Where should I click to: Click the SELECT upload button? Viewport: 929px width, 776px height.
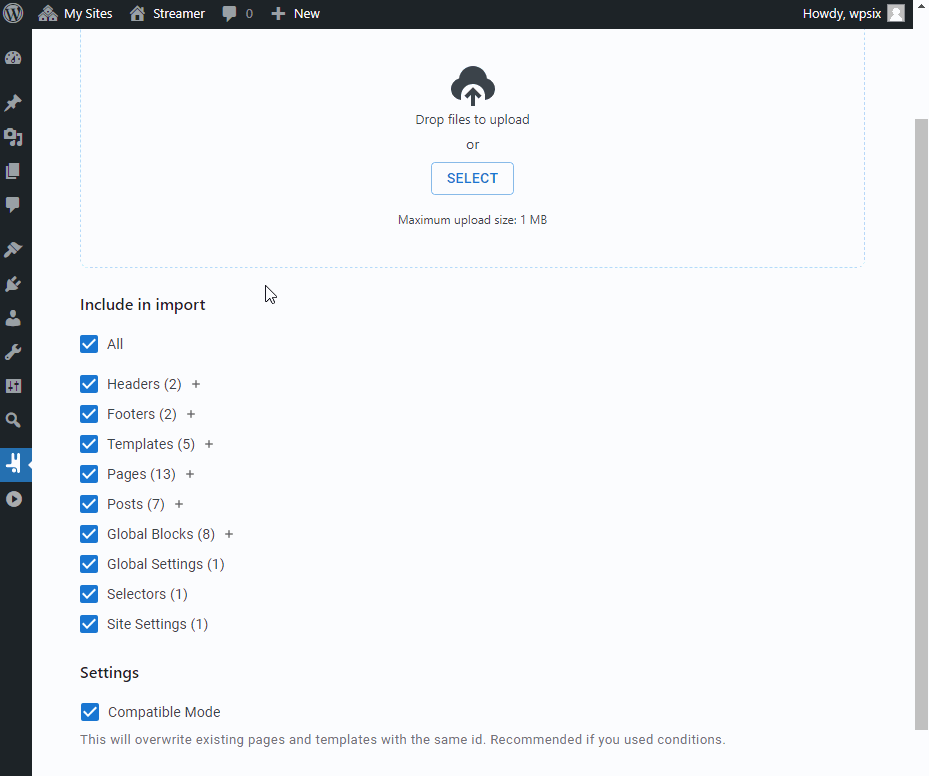pyautogui.click(x=472, y=178)
